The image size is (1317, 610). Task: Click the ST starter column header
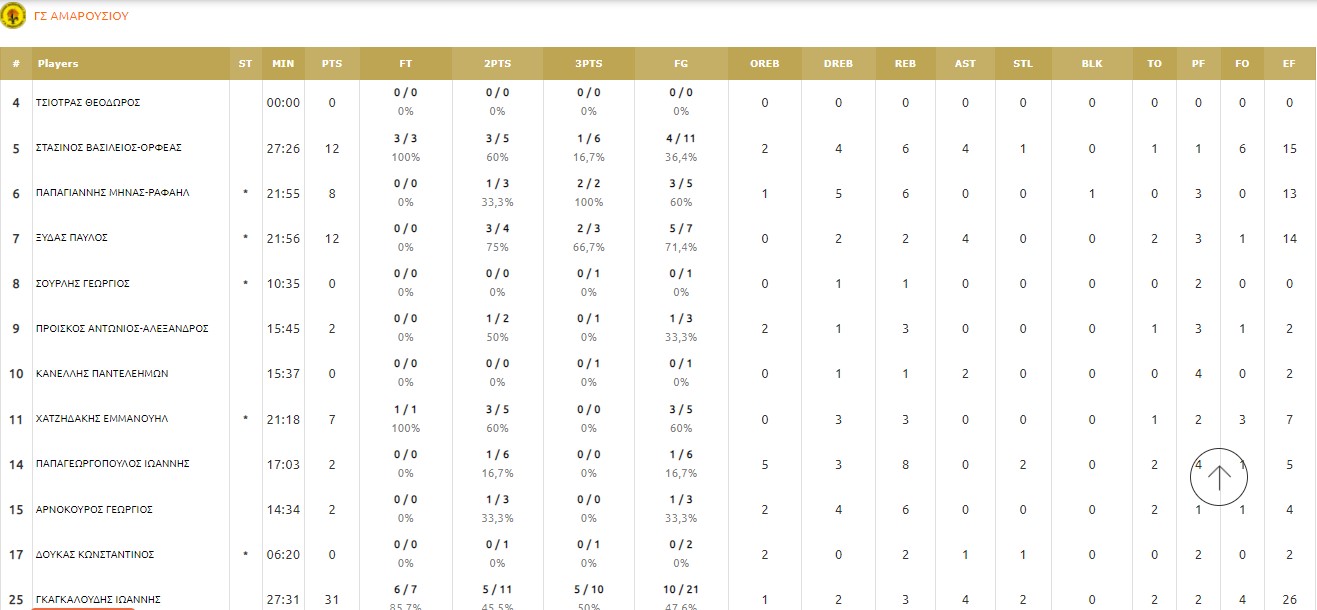[x=245, y=64]
